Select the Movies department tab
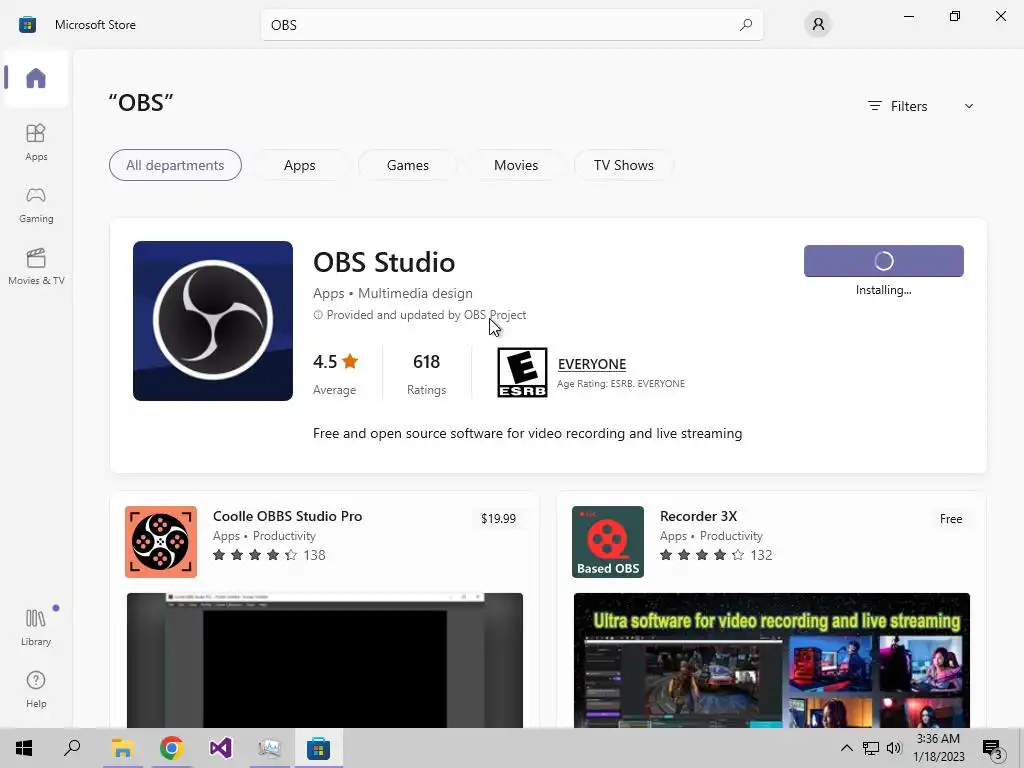Screen dimensions: 1024x768 [x=516, y=165]
